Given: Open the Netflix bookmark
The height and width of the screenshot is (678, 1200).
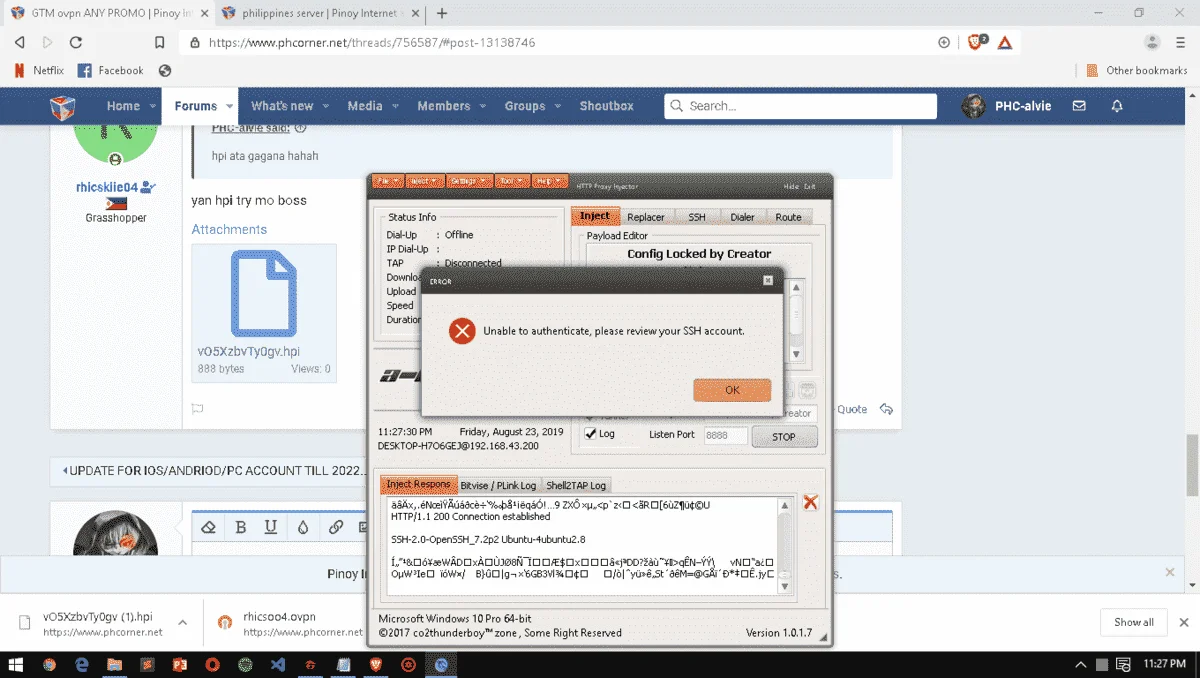Looking at the screenshot, I should pyautogui.click(x=40, y=70).
